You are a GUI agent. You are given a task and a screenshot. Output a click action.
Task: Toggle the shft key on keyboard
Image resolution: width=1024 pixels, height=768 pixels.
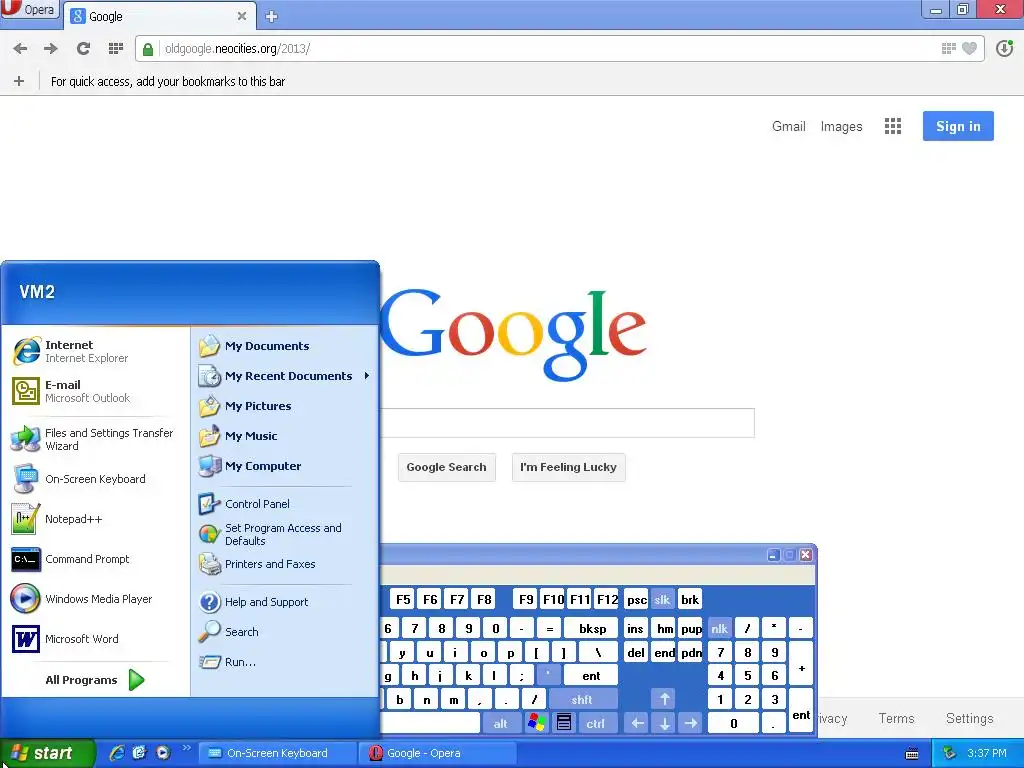582,699
